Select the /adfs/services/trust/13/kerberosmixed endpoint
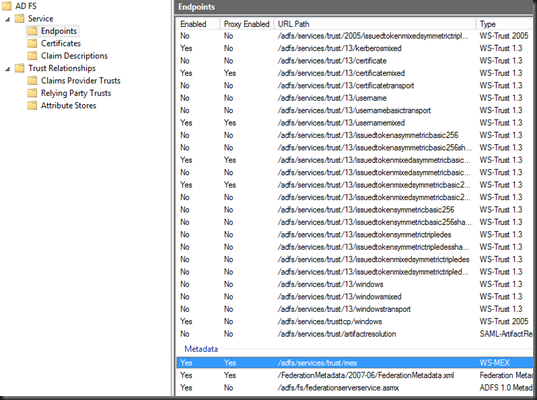Screen dimensions: 537x400 [355, 48]
